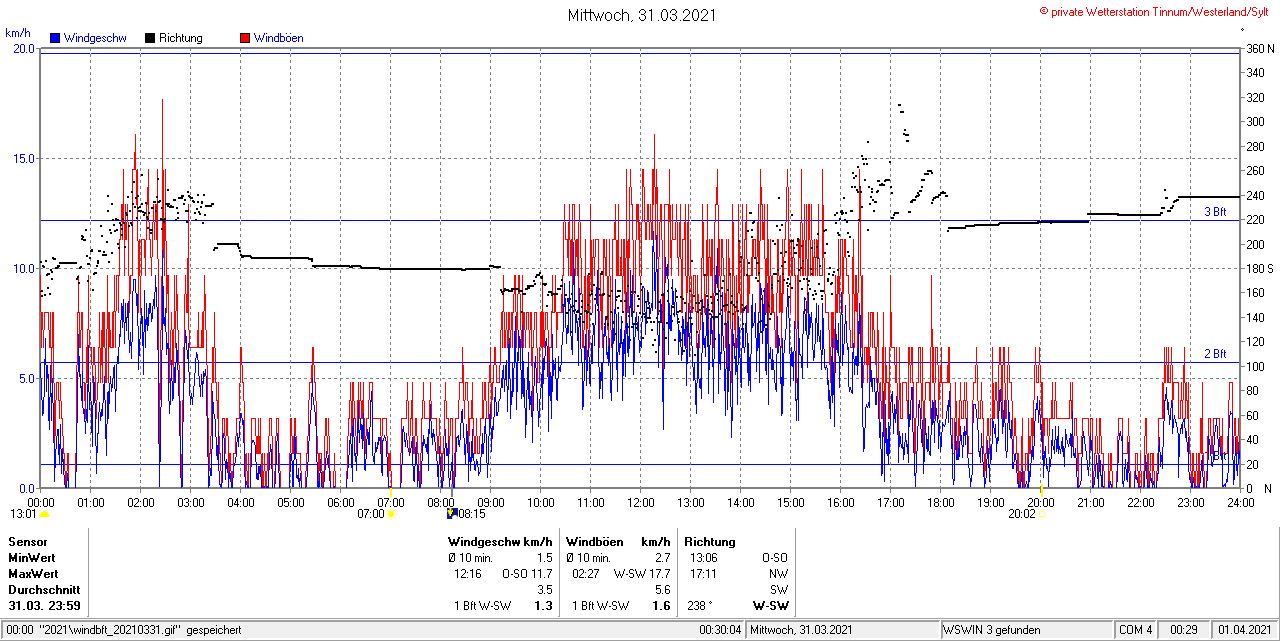
Task: Click the Richtung legend label at top
Action: point(181,38)
